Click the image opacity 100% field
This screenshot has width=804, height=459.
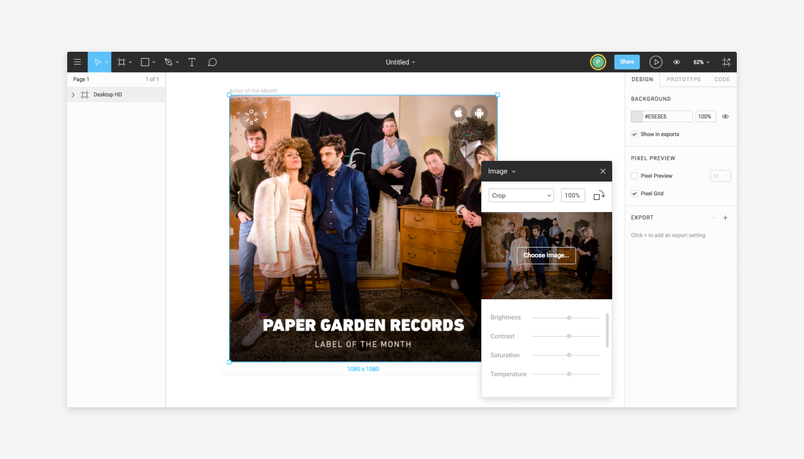572,195
